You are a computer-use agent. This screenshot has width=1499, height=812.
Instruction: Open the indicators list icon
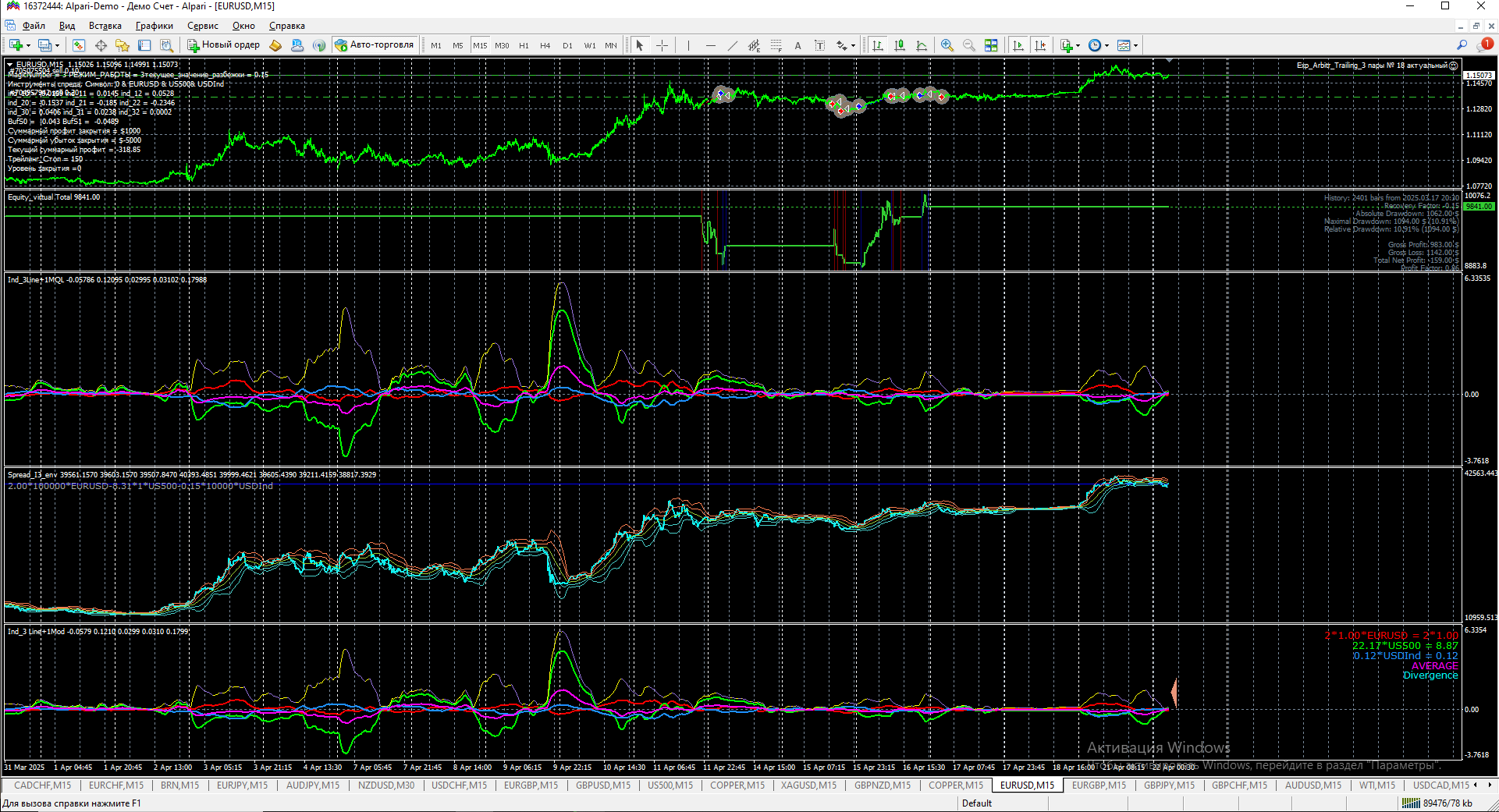[x=1067, y=45]
